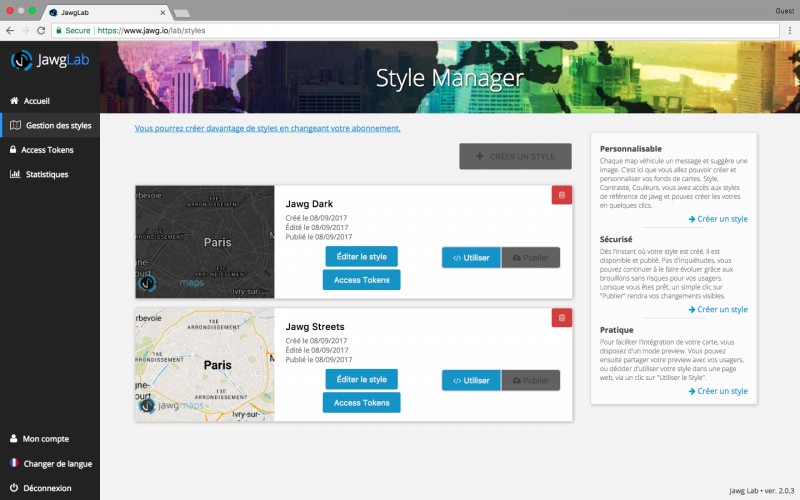The image size is (800, 500).
Task: Select Gestion des styles menu item
Action: (x=50, y=125)
